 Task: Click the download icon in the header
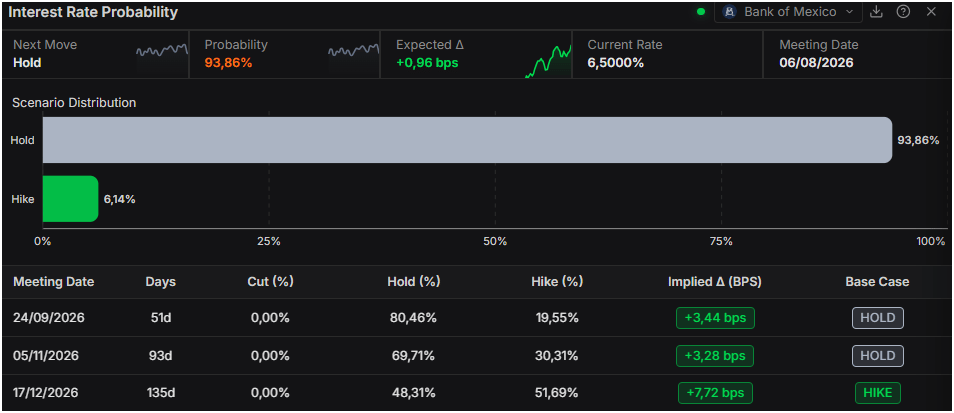coord(876,12)
